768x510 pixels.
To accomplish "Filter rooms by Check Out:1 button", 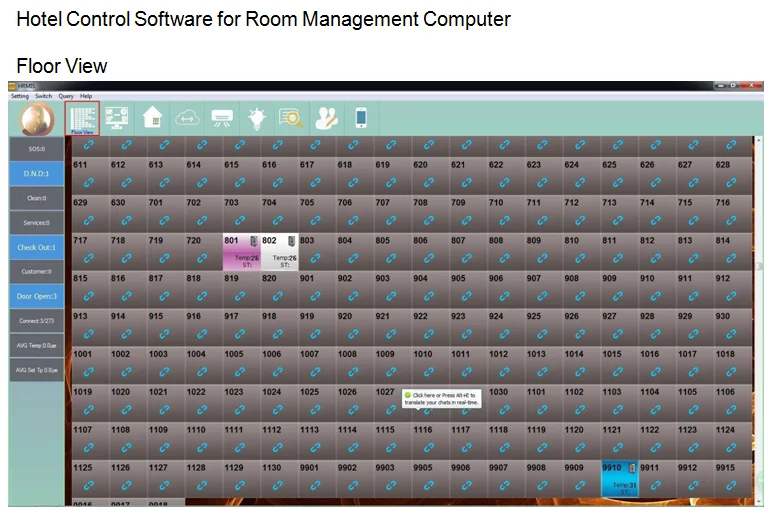I will [x=37, y=247].
